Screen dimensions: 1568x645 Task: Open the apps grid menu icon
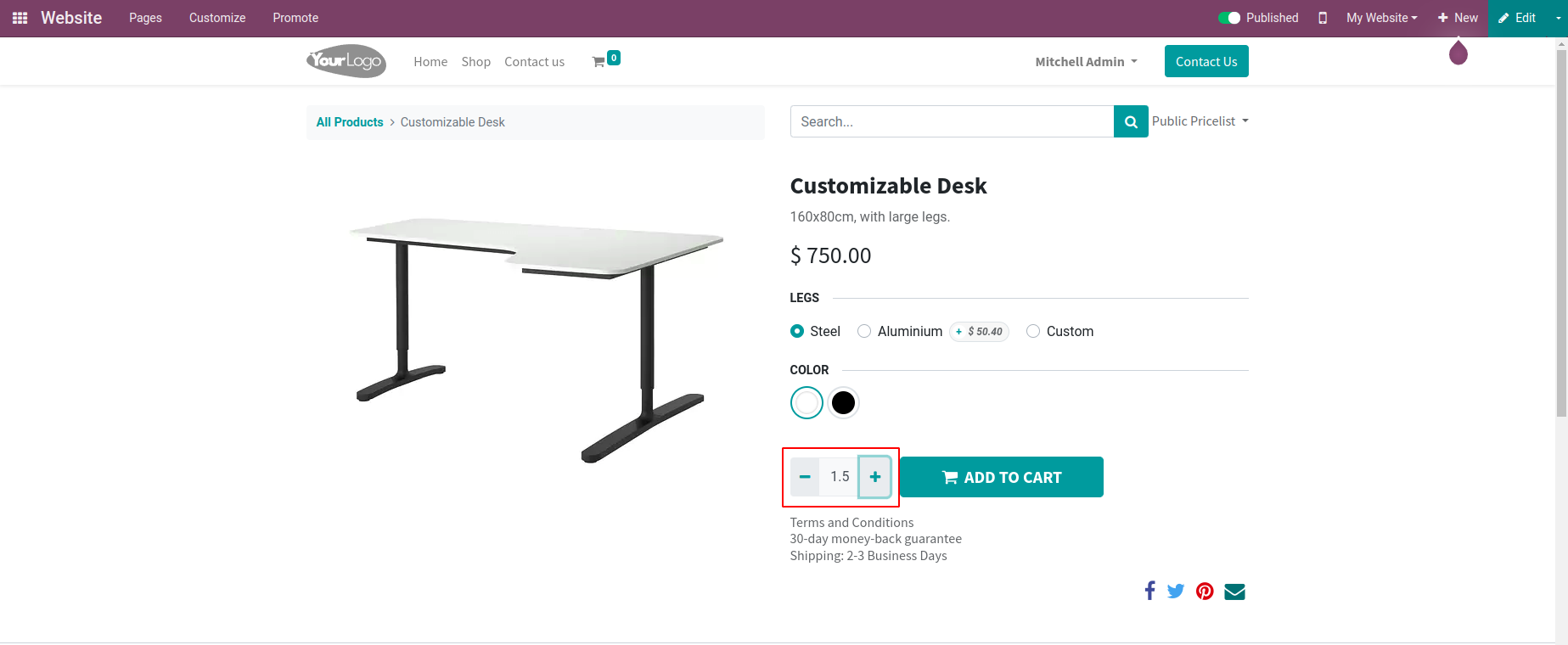pos(20,18)
